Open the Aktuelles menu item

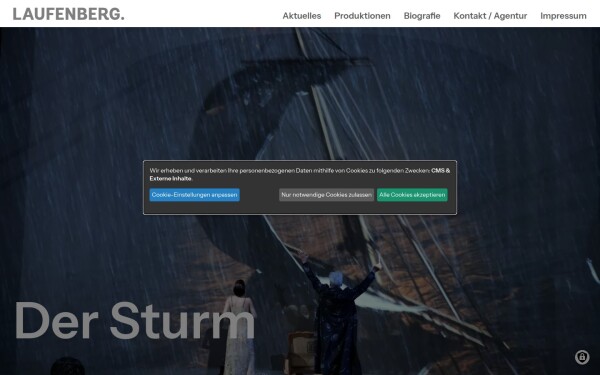point(302,16)
